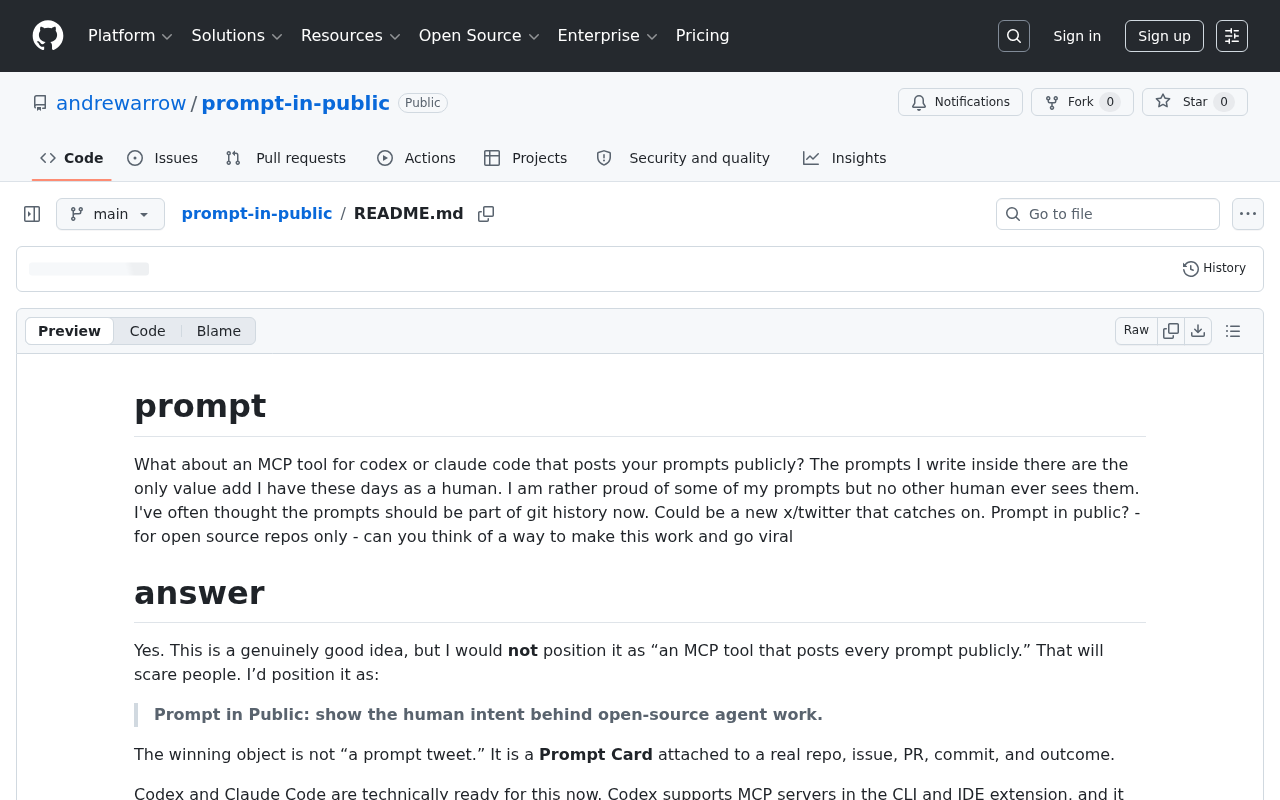This screenshot has width=1280, height=800.
Task: Click the Sign in link
Action: pos(1077,36)
